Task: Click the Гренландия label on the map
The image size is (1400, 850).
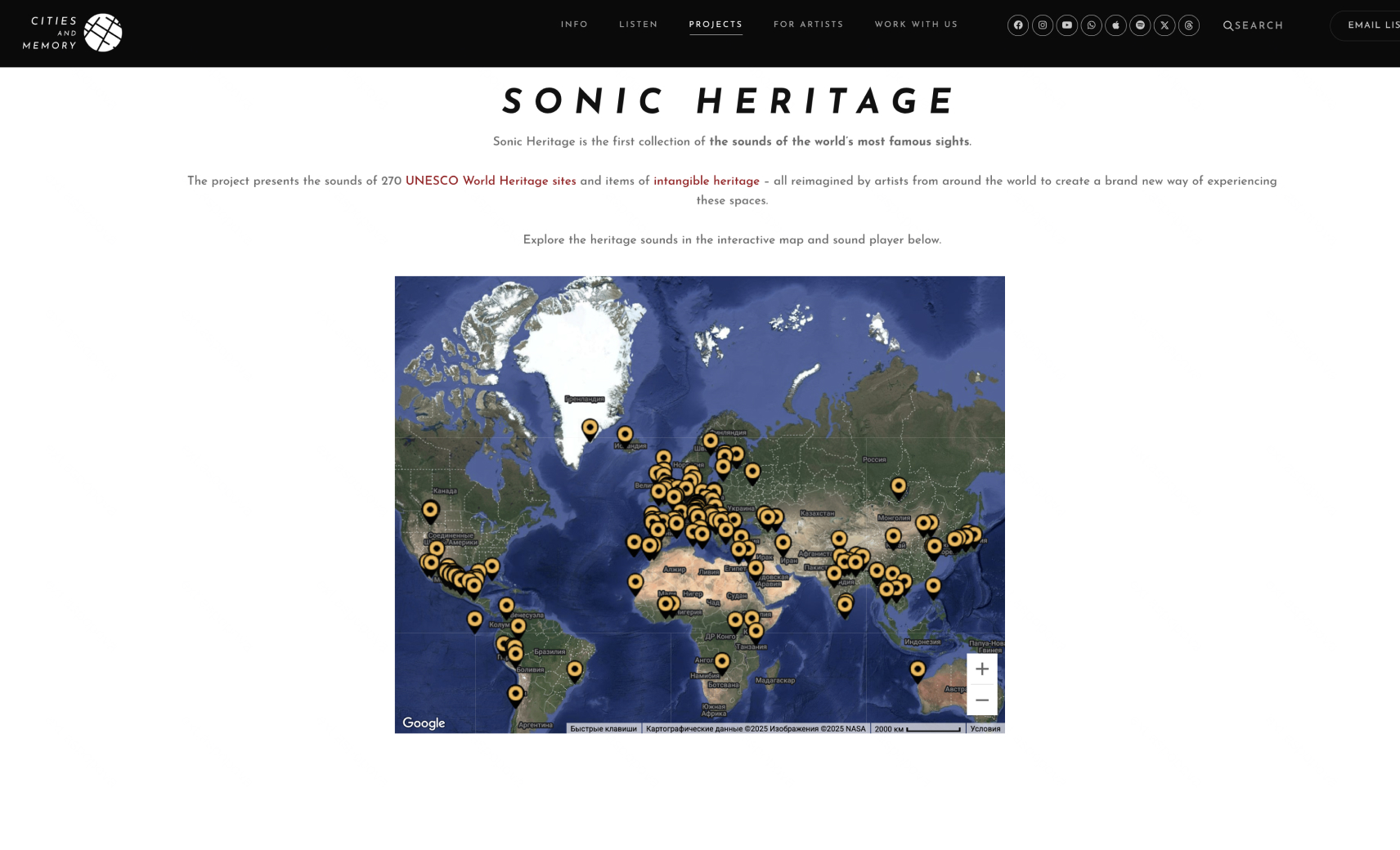Action: (585, 399)
